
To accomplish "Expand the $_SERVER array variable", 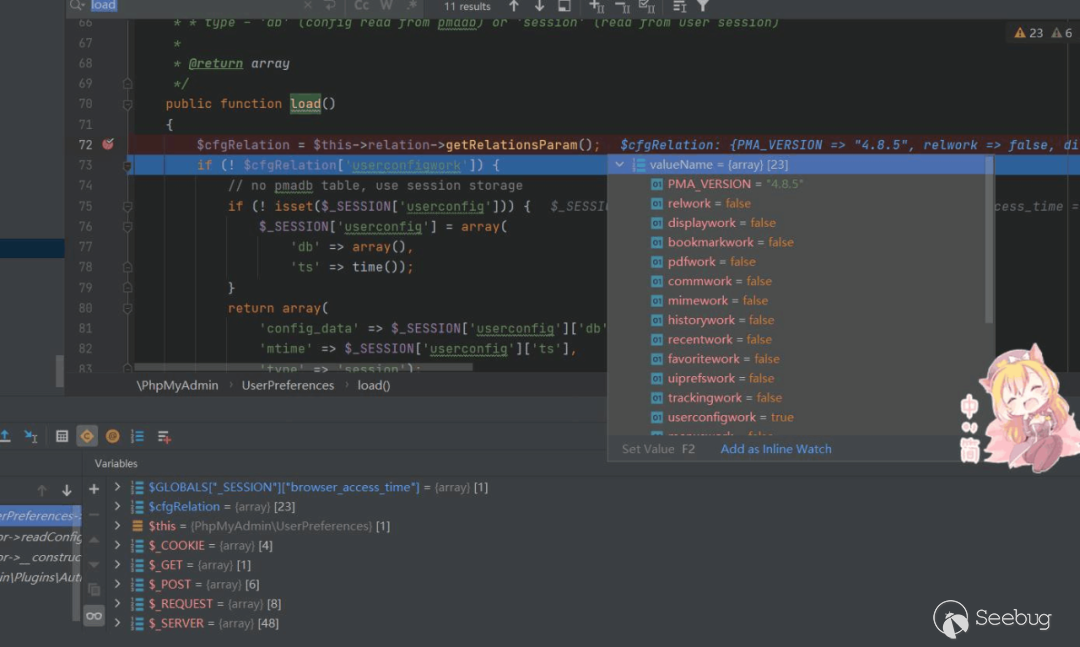I will [x=117, y=623].
